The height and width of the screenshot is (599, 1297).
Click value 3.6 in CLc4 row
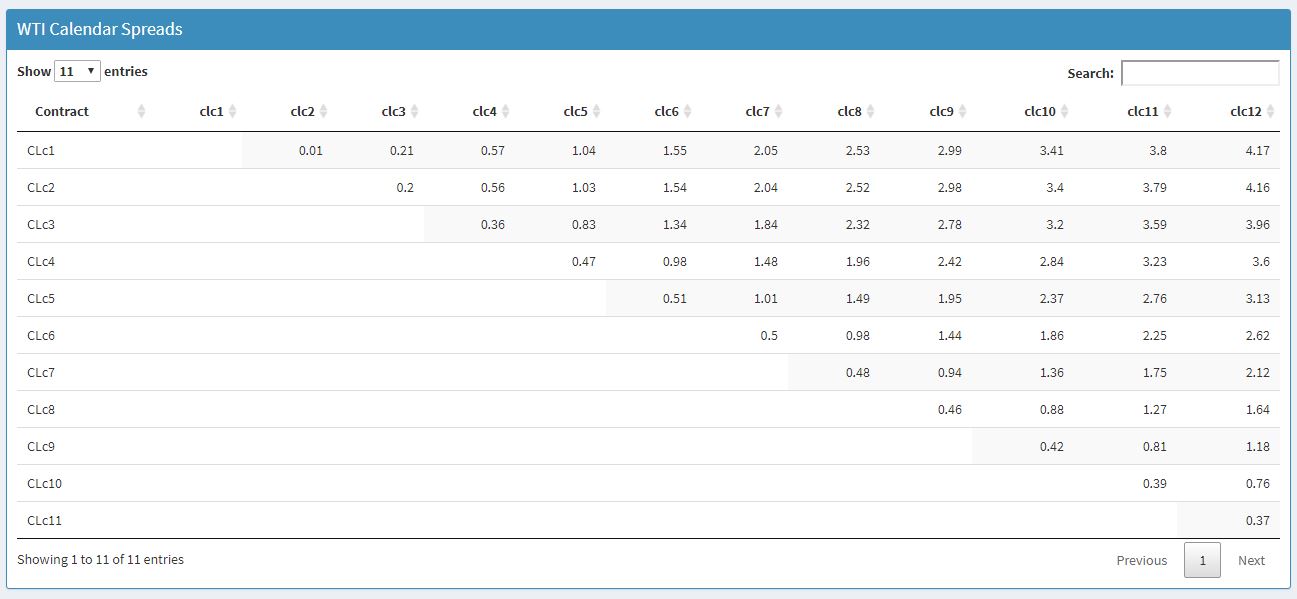[x=1261, y=261]
